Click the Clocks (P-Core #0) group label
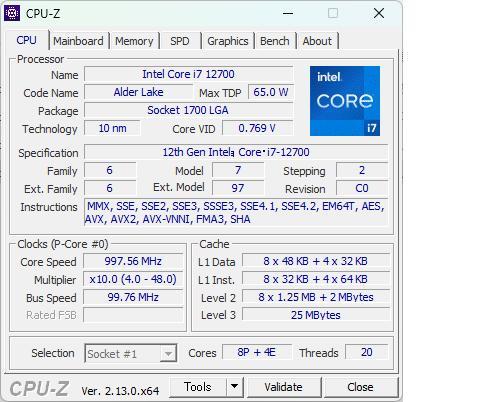This screenshot has width=480, height=402. tap(63, 244)
